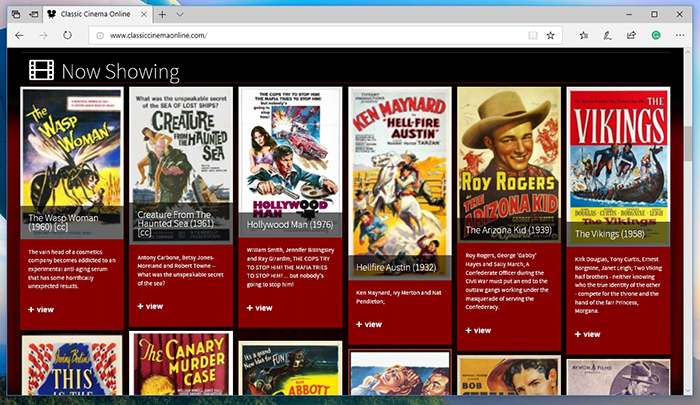Image resolution: width=700 pixels, height=405 pixels.
Task: Open the Favorites hub icon
Action: point(583,35)
